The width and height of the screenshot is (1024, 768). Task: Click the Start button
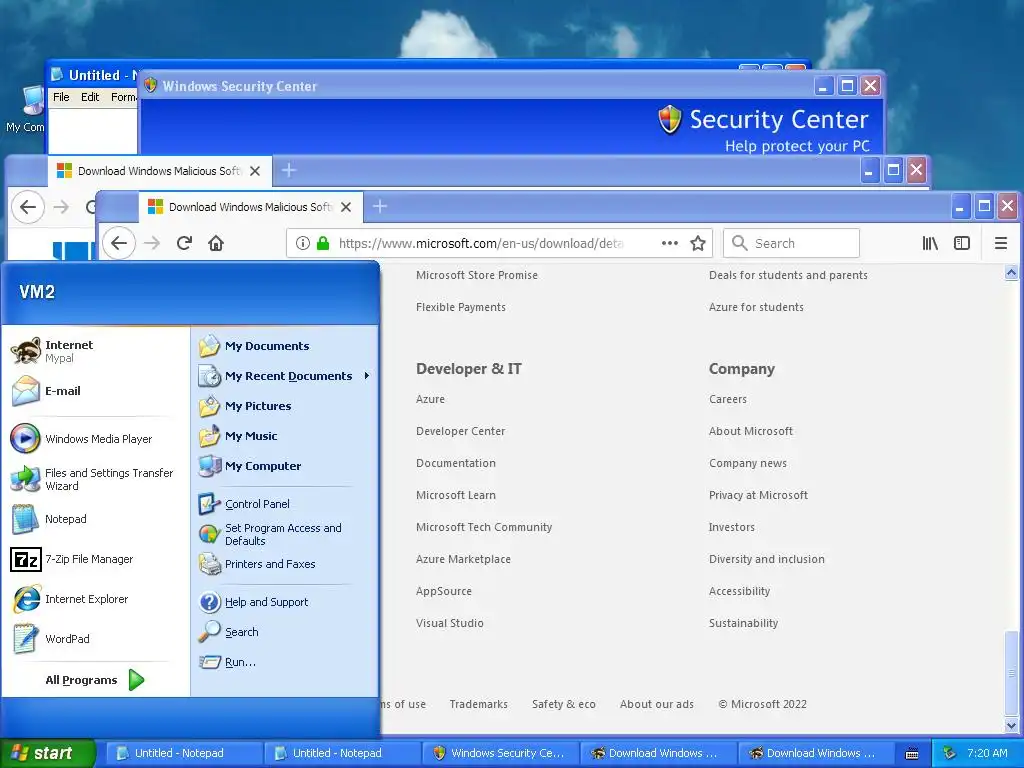pyautogui.click(x=47, y=753)
